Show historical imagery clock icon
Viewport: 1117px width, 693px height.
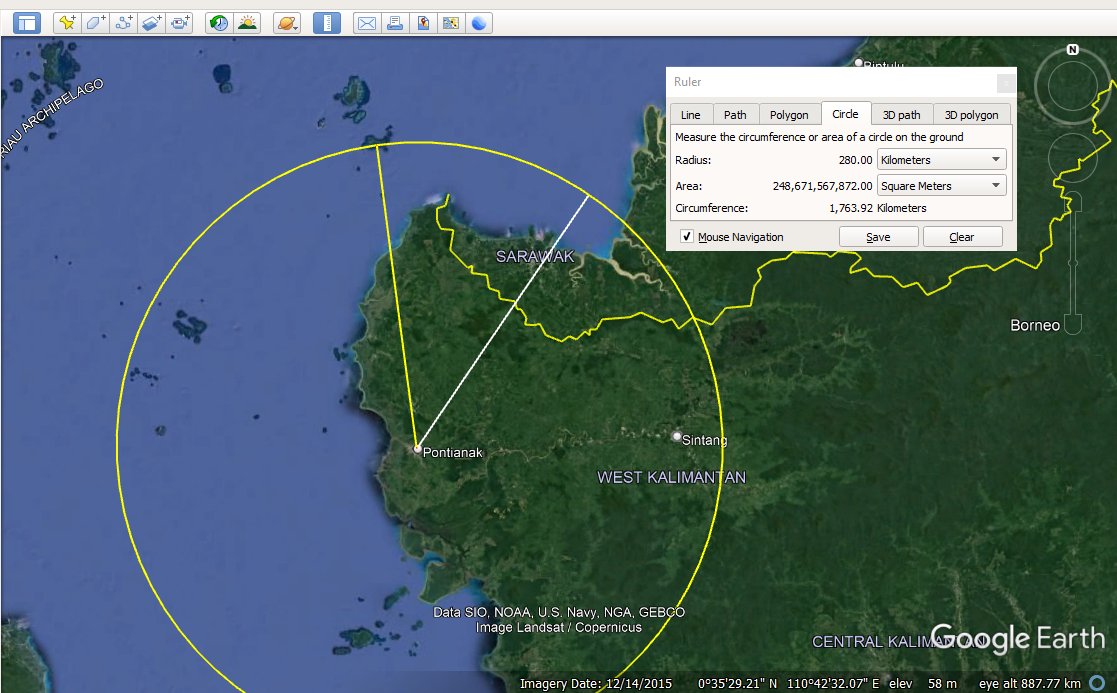219,23
